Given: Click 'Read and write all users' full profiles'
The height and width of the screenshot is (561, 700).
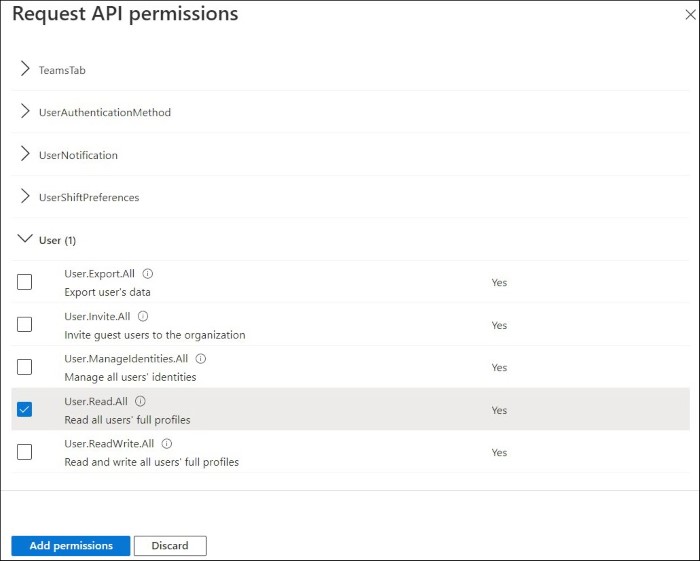Looking at the screenshot, I should tap(151, 462).
